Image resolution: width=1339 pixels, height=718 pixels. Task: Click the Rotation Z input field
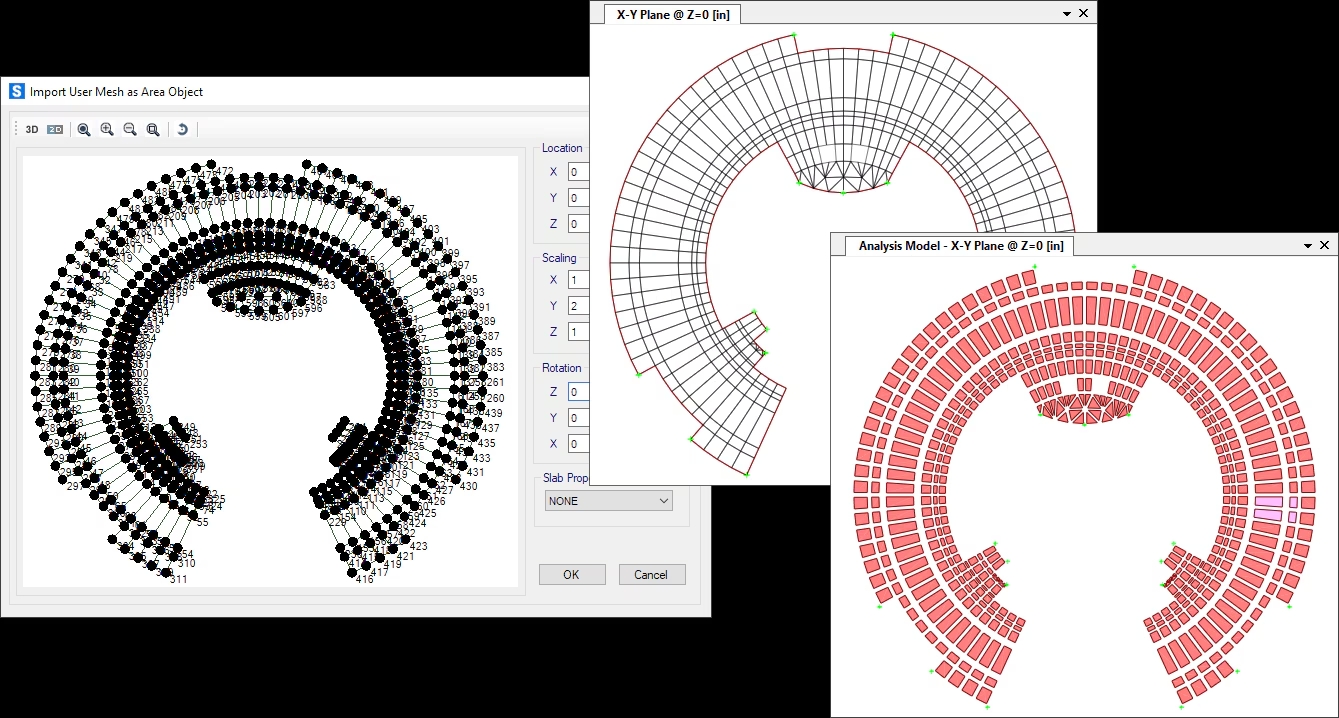pyautogui.click(x=579, y=392)
